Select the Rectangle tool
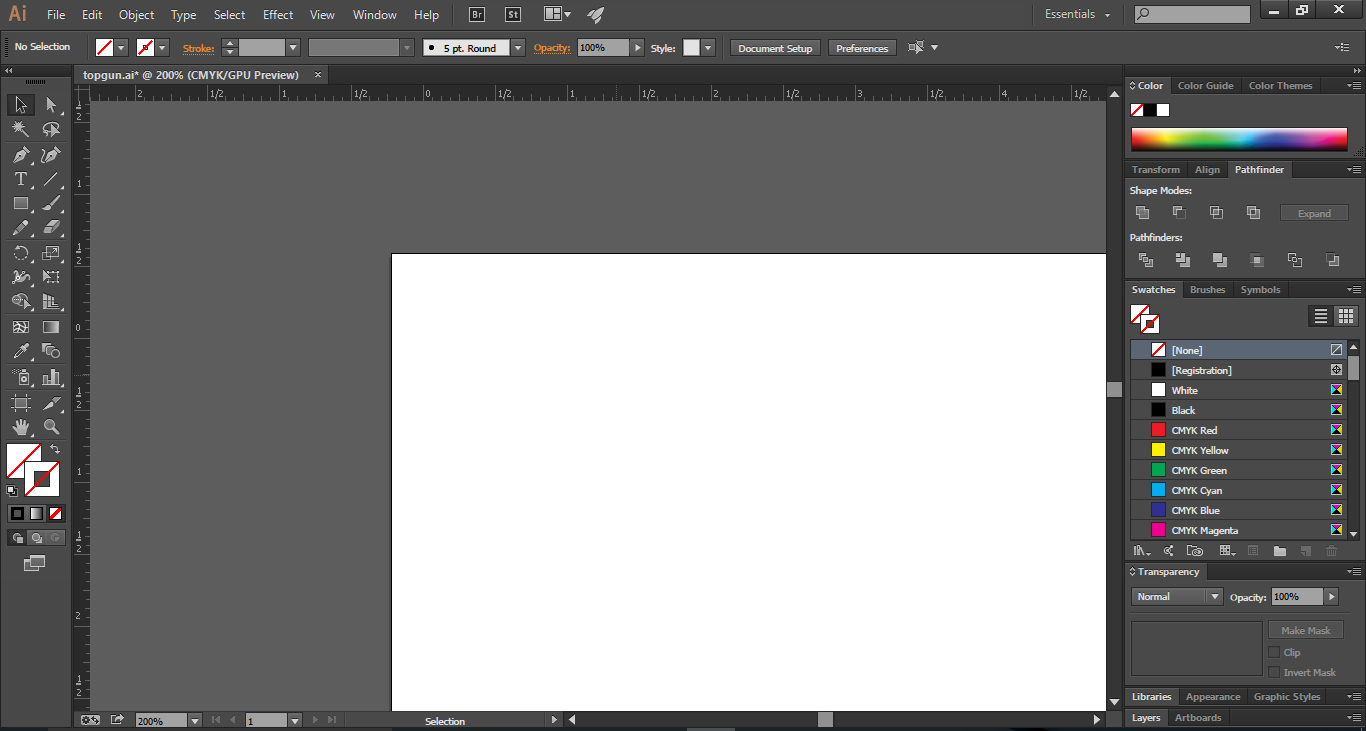Image resolution: width=1366 pixels, height=731 pixels. coord(20,203)
